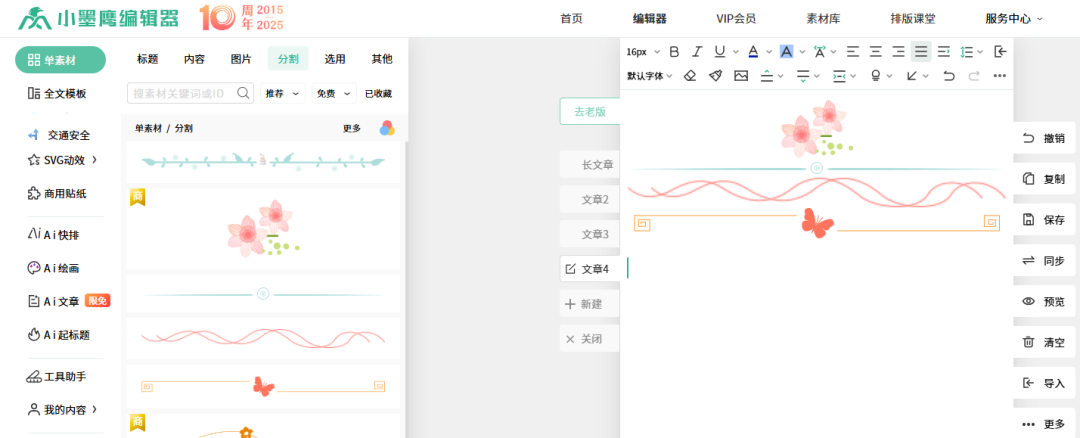
Task: Expand the font color picker arrow
Action: (x=769, y=51)
